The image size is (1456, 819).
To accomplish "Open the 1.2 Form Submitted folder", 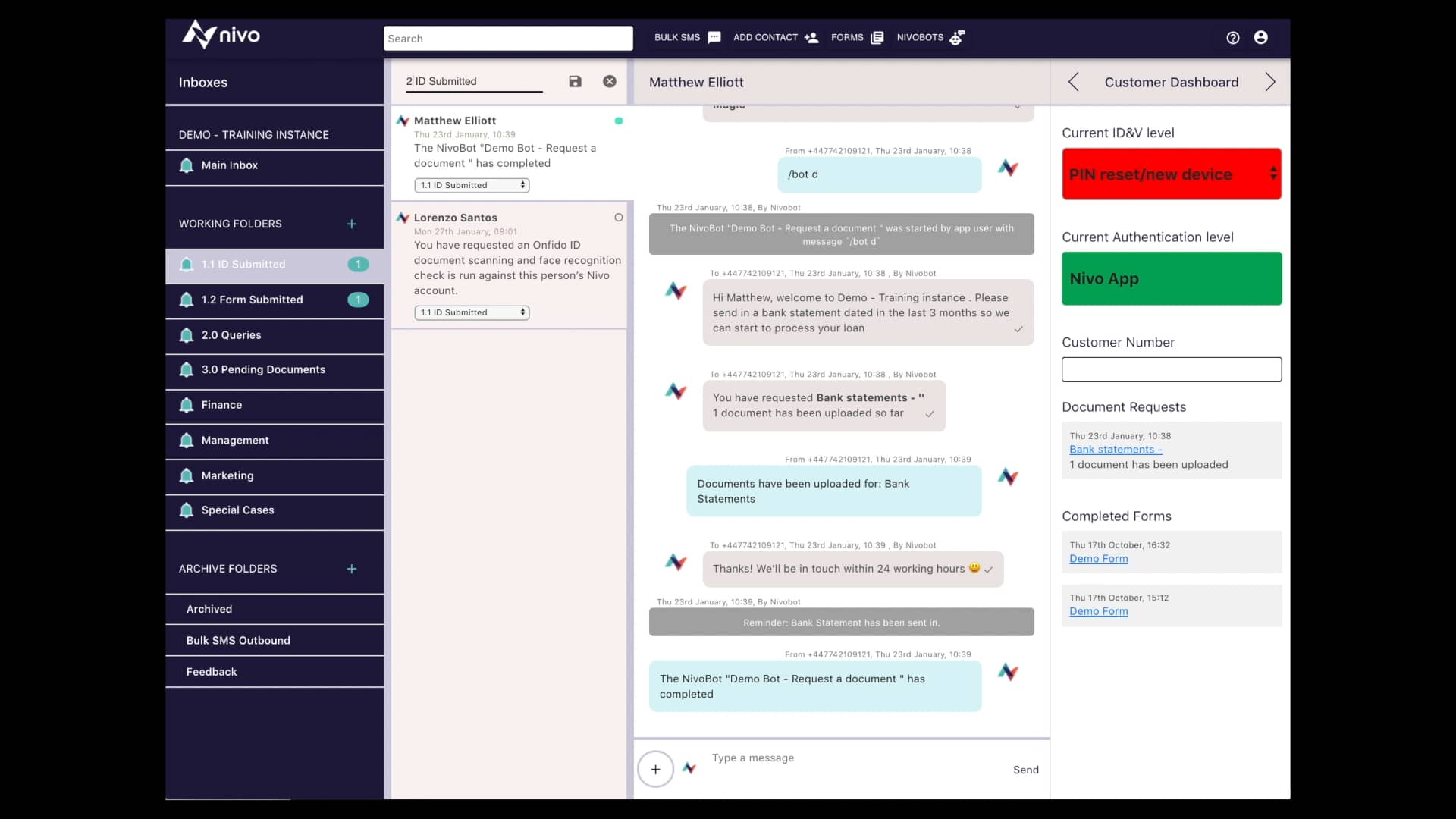I will (251, 300).
